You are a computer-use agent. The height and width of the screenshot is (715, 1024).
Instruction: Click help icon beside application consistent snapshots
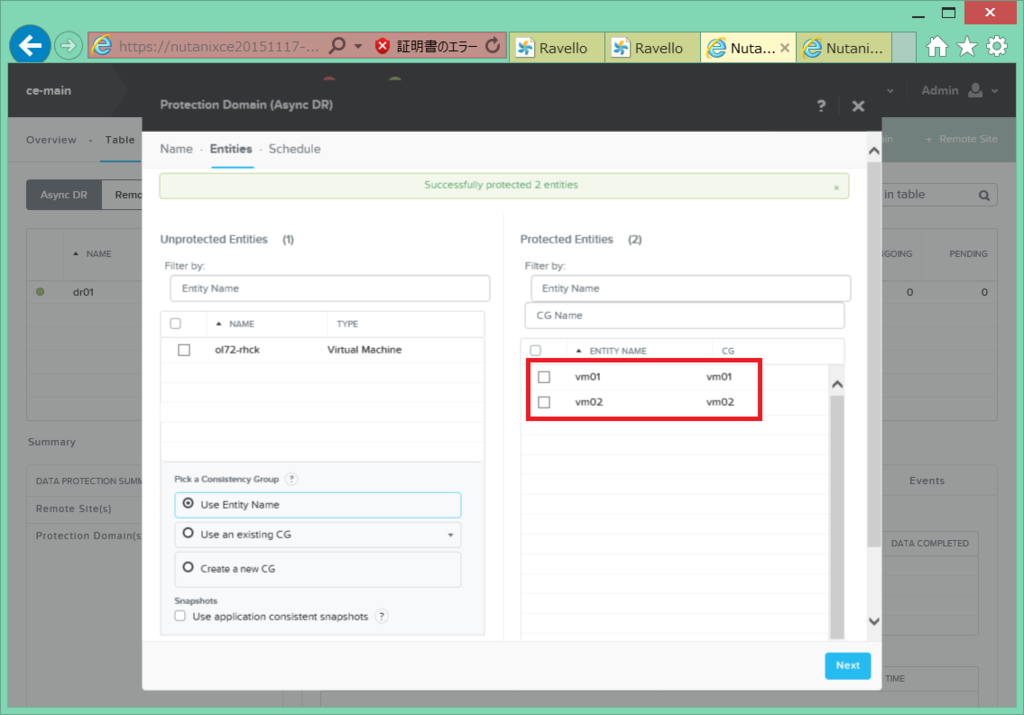tap(382, 616)
